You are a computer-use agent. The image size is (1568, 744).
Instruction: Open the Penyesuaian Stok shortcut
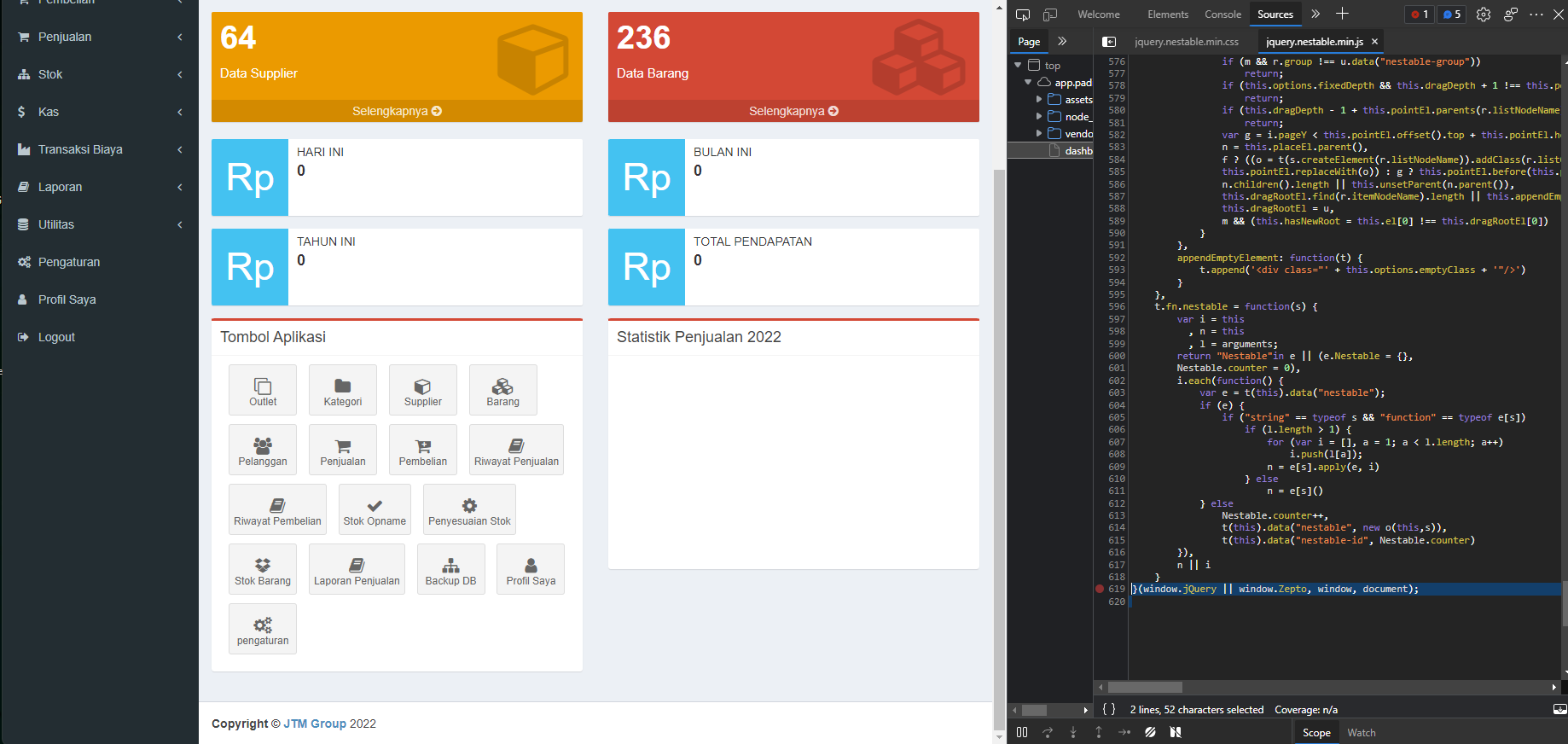point(469,509)
